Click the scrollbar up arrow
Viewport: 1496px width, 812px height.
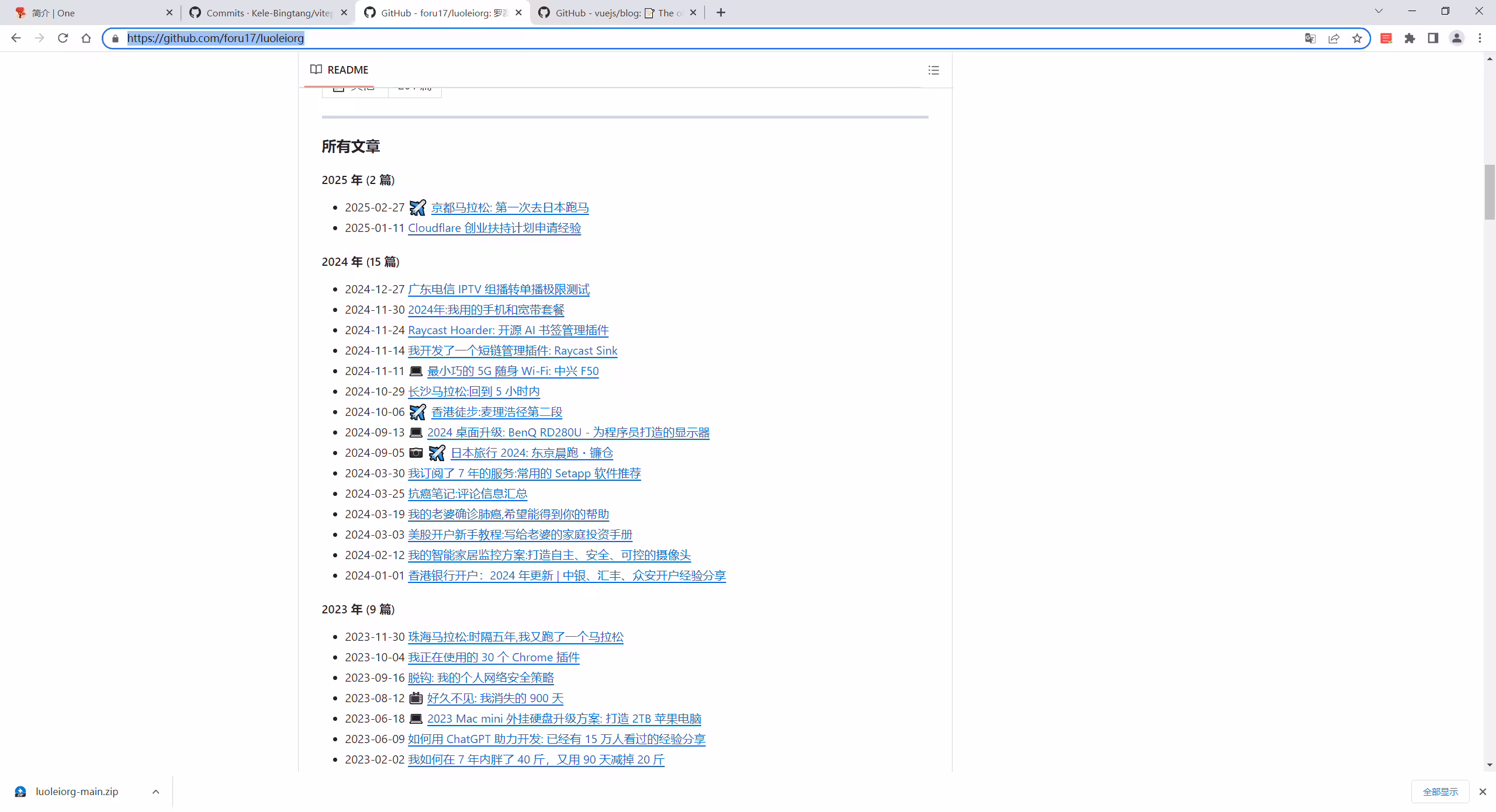point(1490,59)
